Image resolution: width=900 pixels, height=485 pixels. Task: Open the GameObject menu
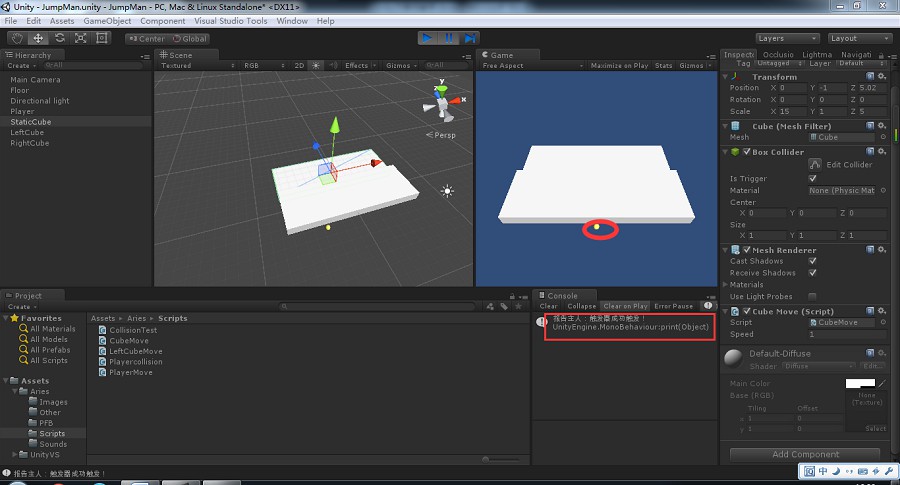107,21
